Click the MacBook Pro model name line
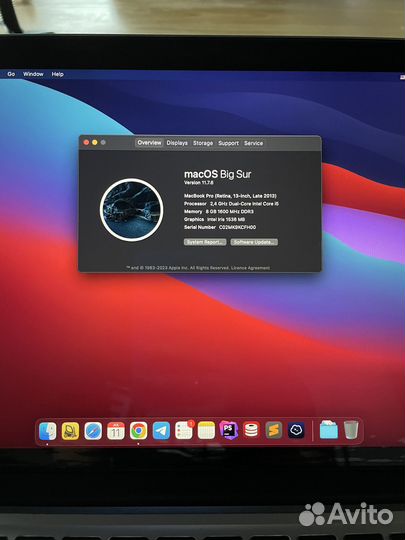This screenshot has height=540, width=405. tap(230, 196)
